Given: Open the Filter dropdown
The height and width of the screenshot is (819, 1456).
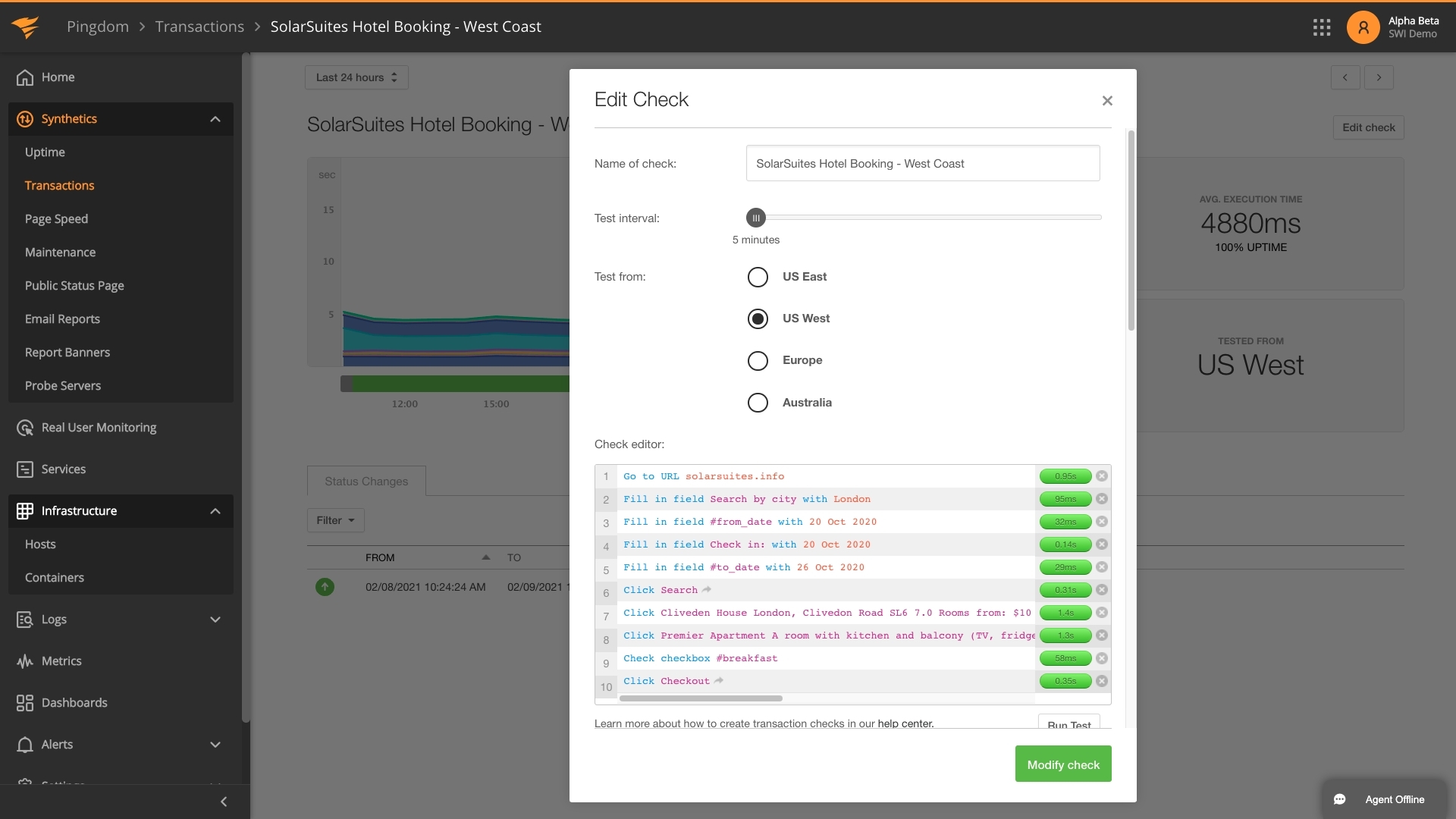Looking at the screenshot, I should [335, 520].
